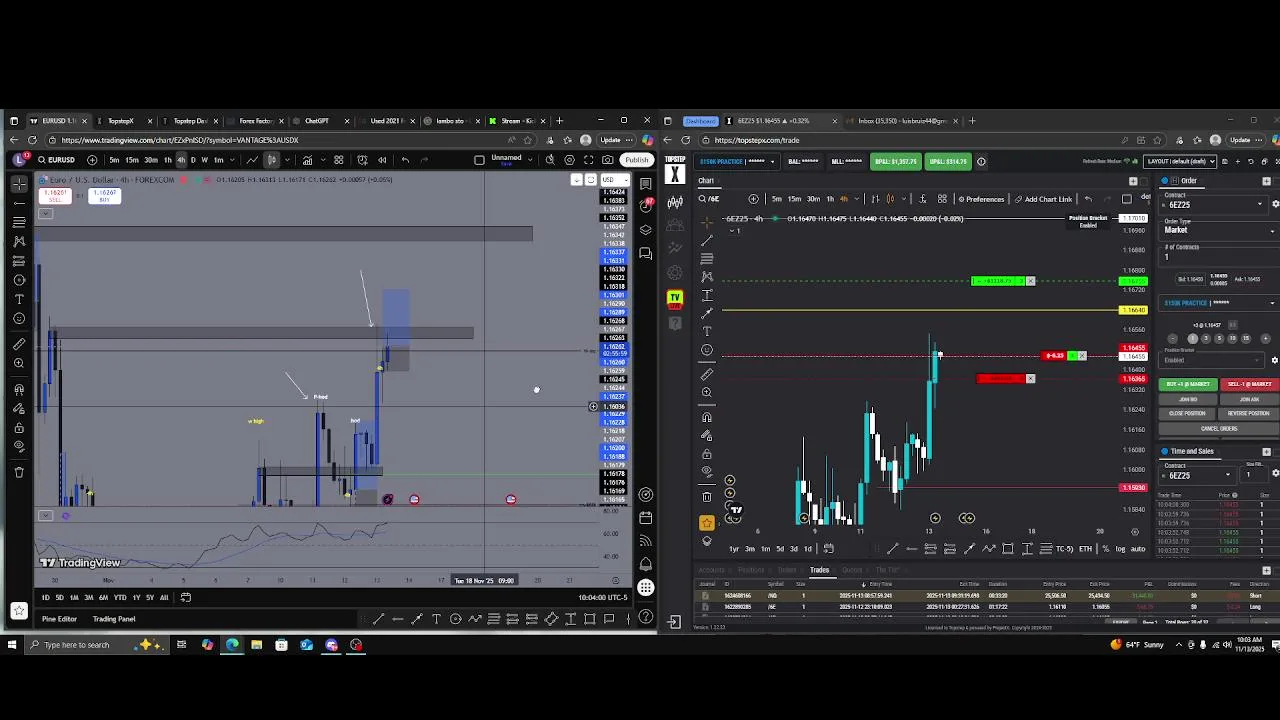The width and height of the screenshot is (1280, 720).
Task: Switch to the TopstepX Dashboard browser tab
Action: 700,121
